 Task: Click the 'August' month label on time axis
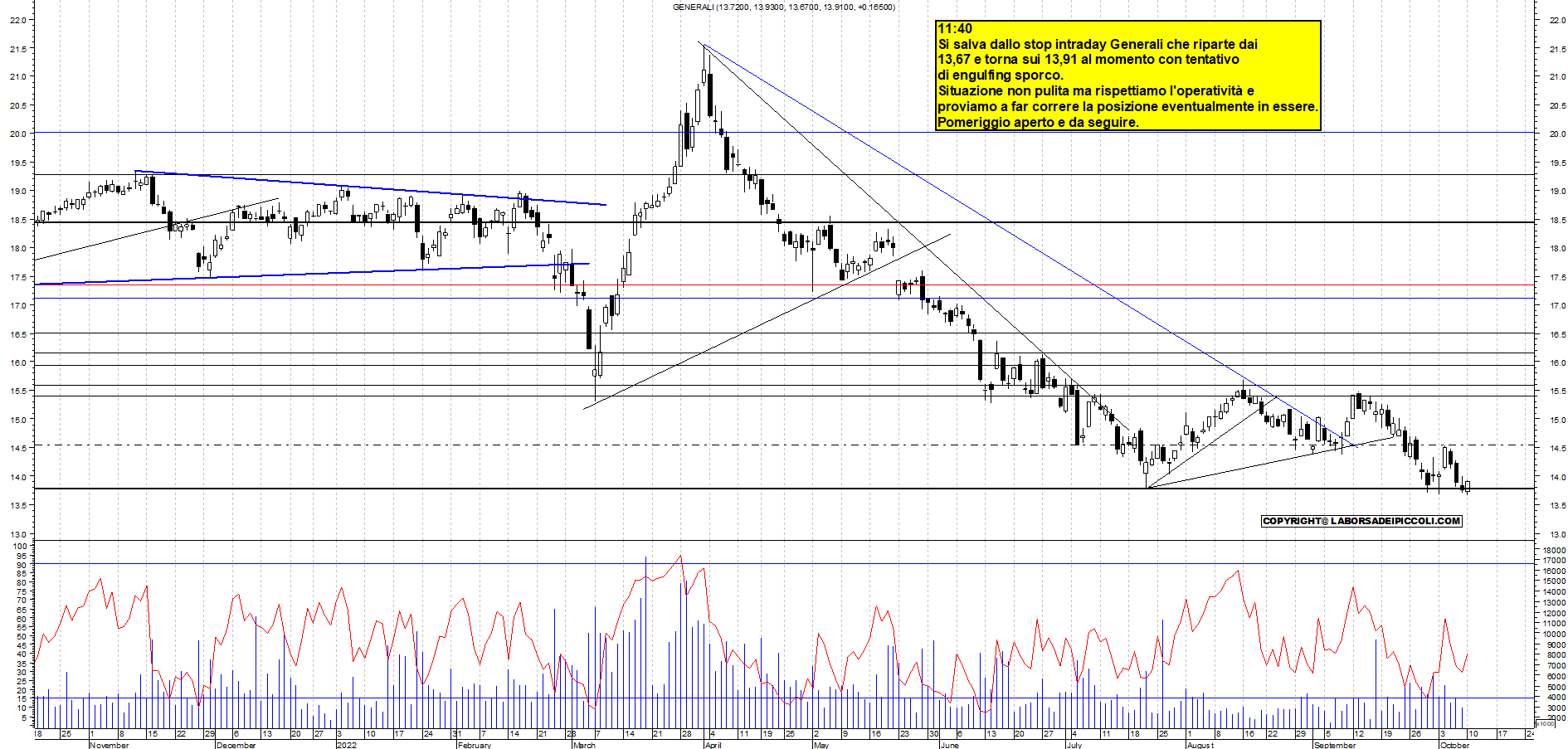[x=1200, y=745]
